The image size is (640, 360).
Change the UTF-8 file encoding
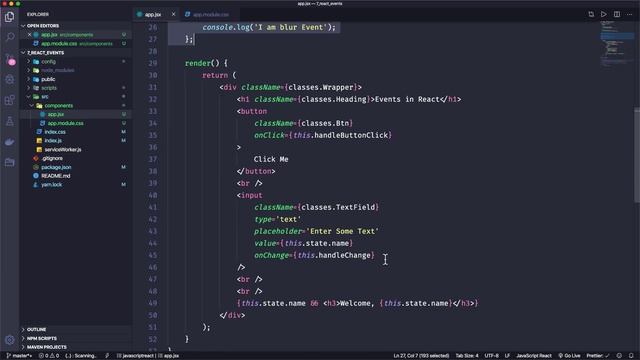pyautogui.click(x=491, y=356)
